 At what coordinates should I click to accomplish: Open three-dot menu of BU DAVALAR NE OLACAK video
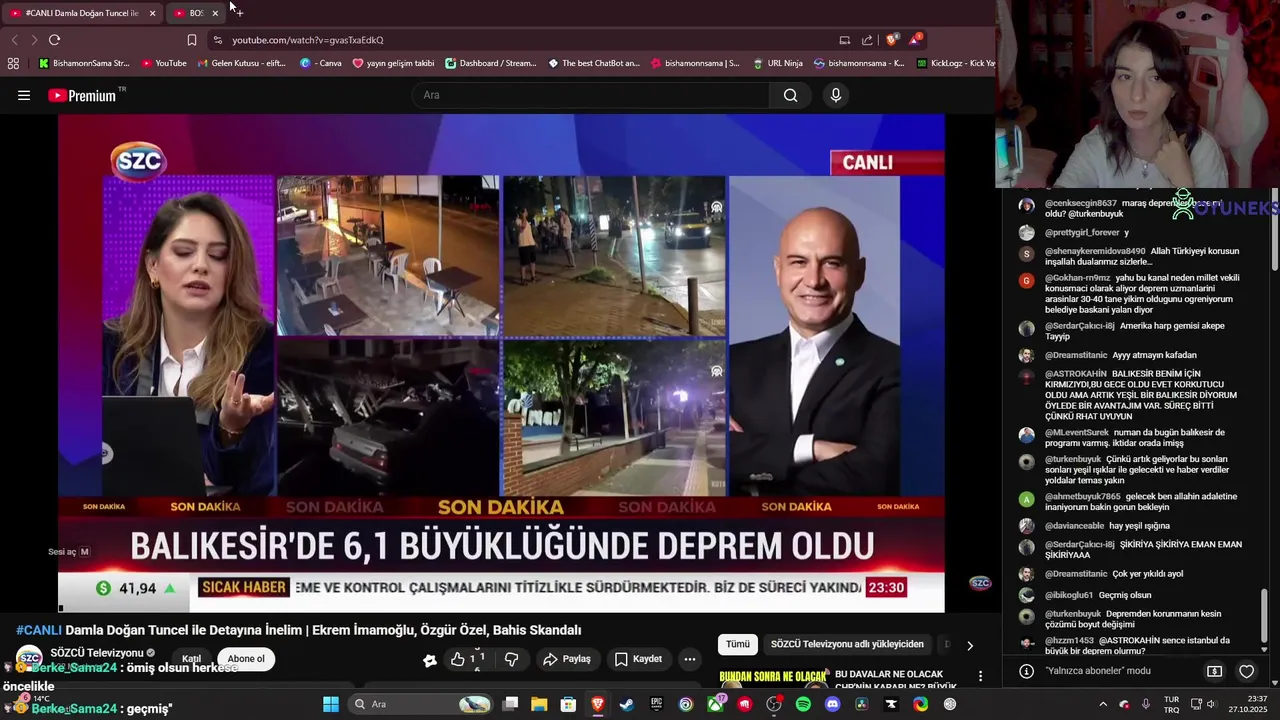[x=980, y=677]
